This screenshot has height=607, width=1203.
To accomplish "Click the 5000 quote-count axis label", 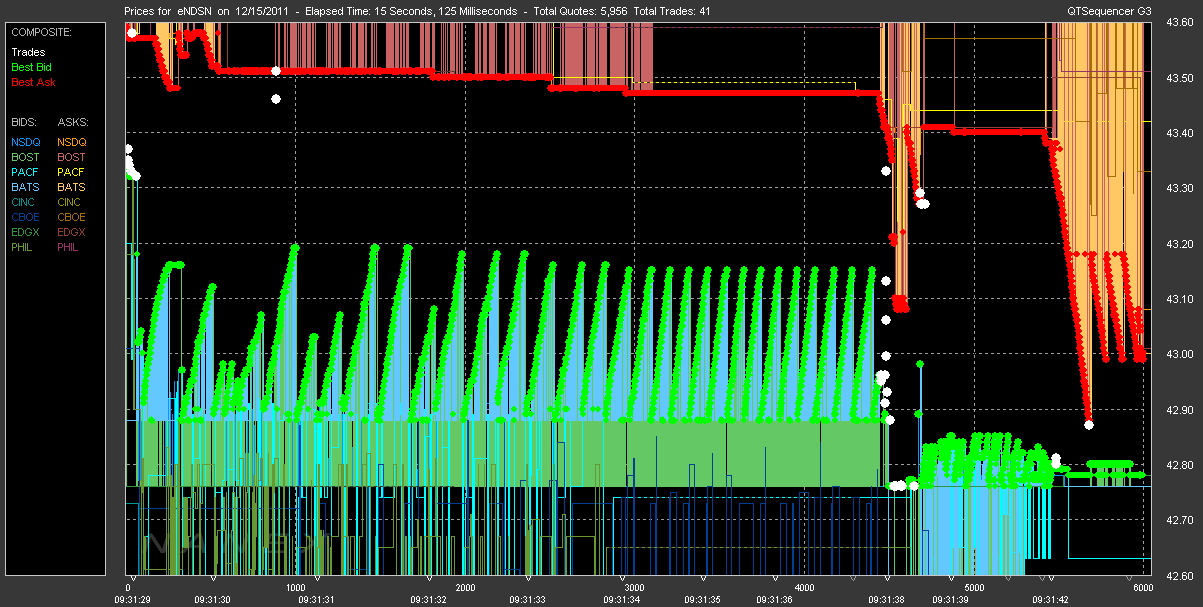I will tap(973, 587).
